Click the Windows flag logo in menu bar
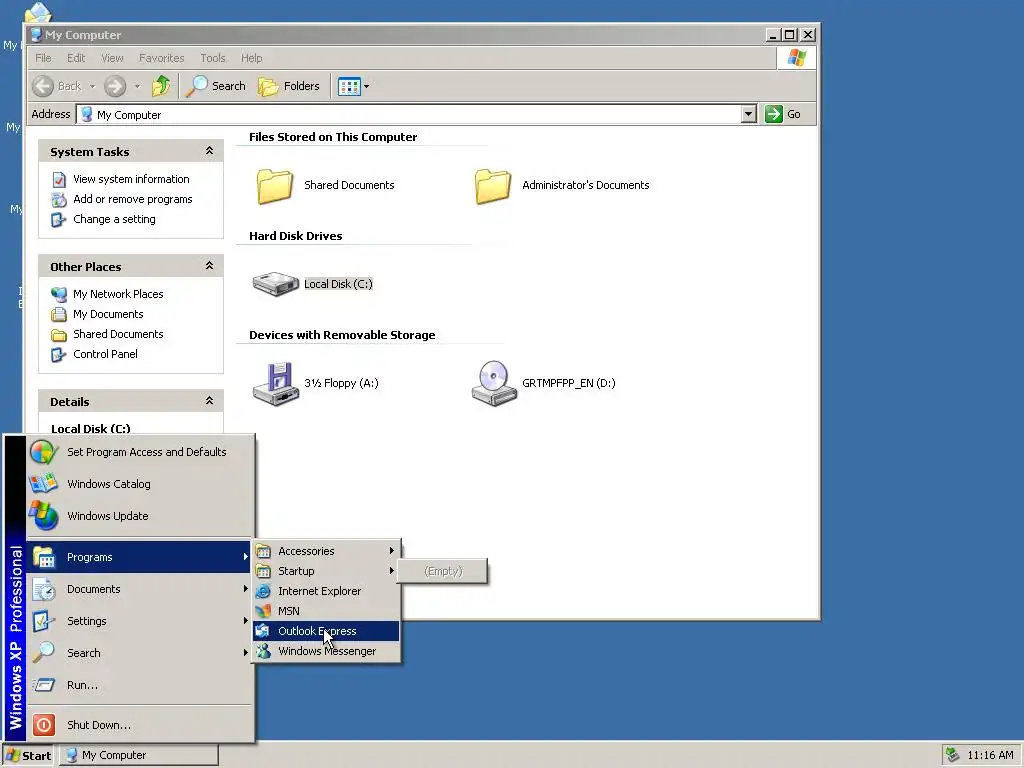This screenshot has width=1024, height=768. pos(796,58)
